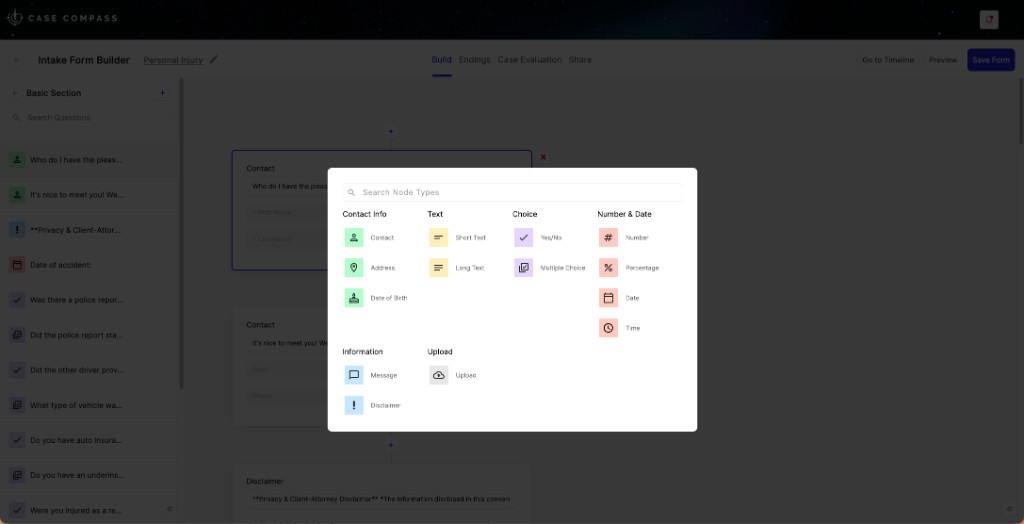
Task: Select the Long Text node icon
Action: 439,268
